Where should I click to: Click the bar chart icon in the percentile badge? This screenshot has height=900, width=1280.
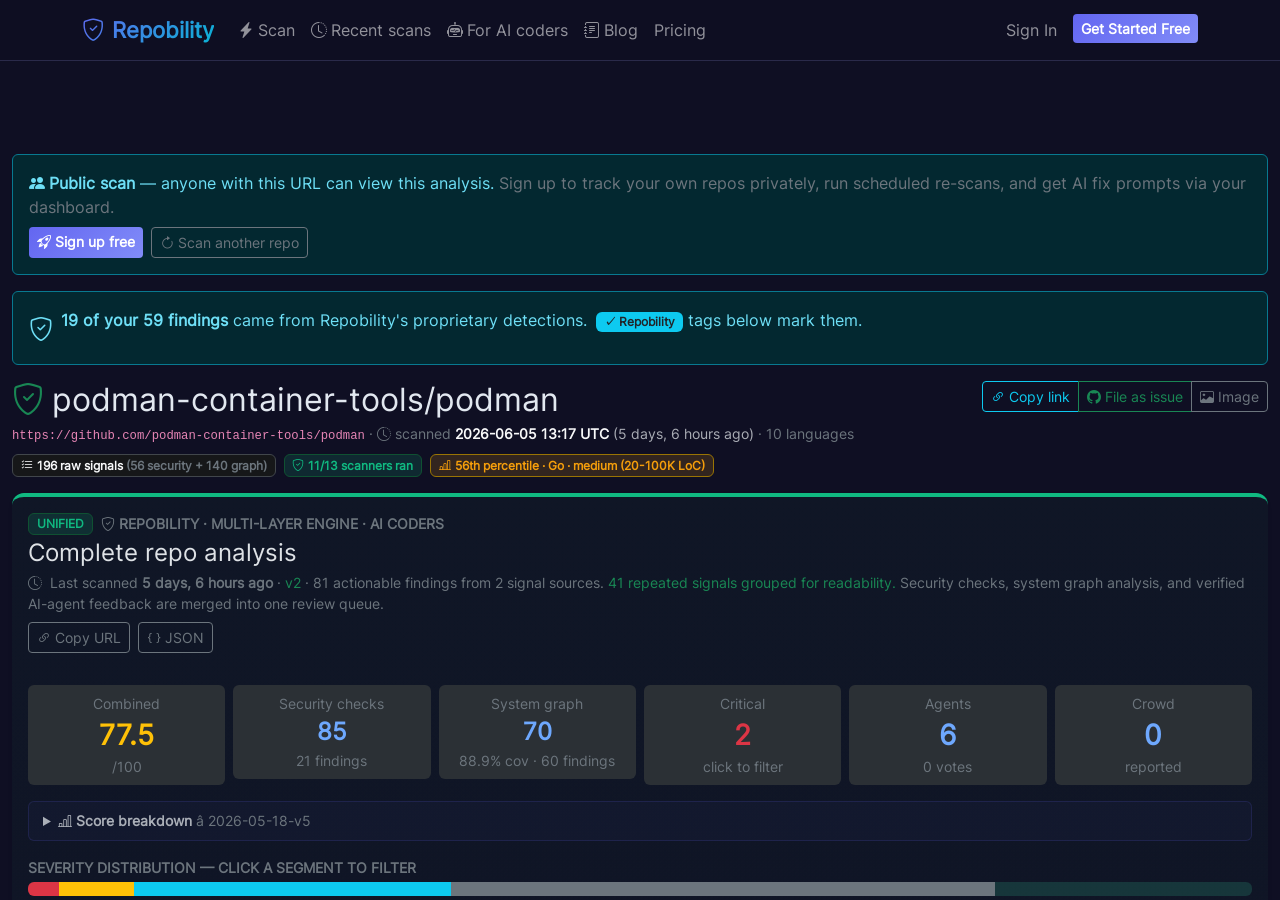click(x=445, y=465)
